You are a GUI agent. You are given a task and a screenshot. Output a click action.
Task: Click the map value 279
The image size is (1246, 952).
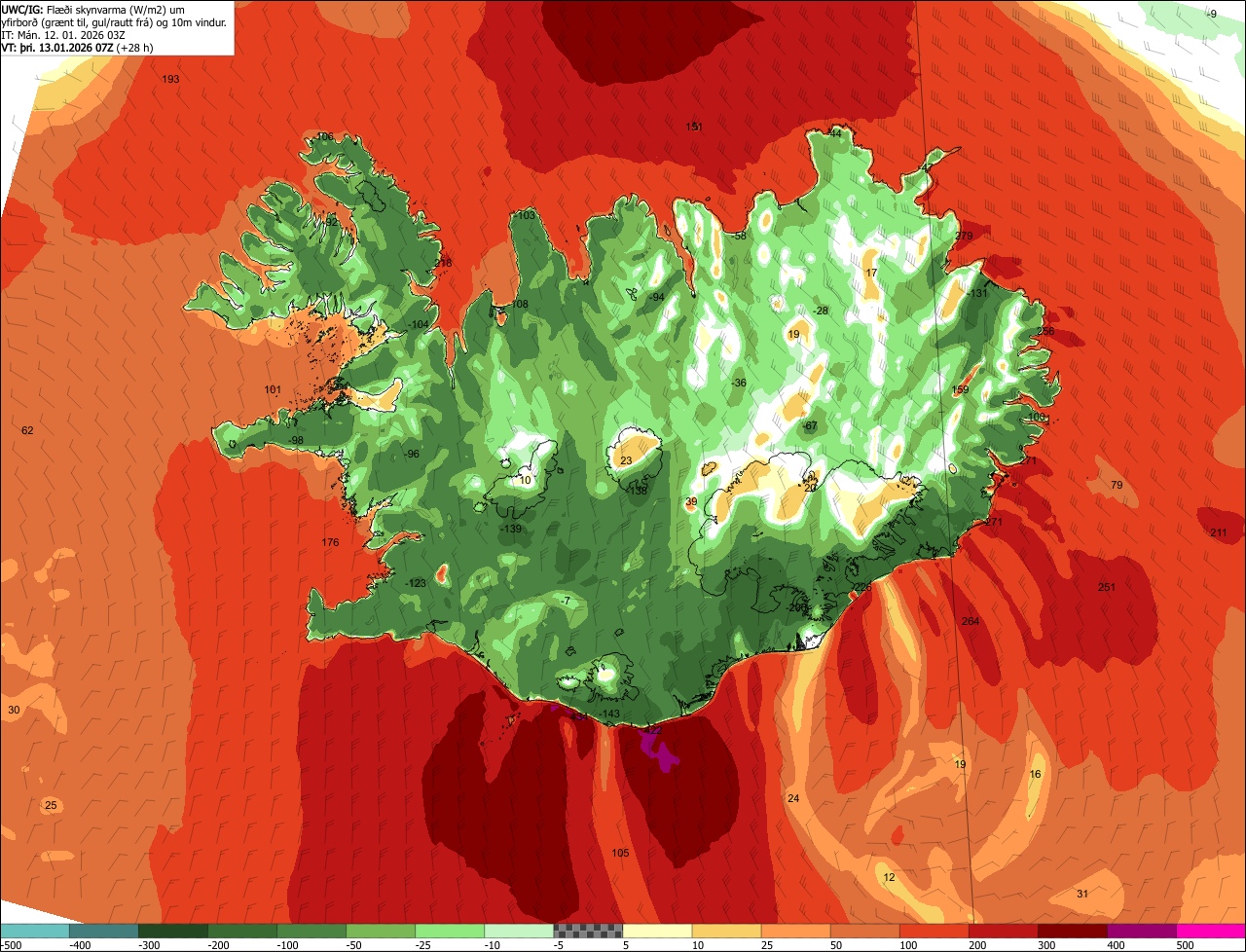click(x=964, y=236)
